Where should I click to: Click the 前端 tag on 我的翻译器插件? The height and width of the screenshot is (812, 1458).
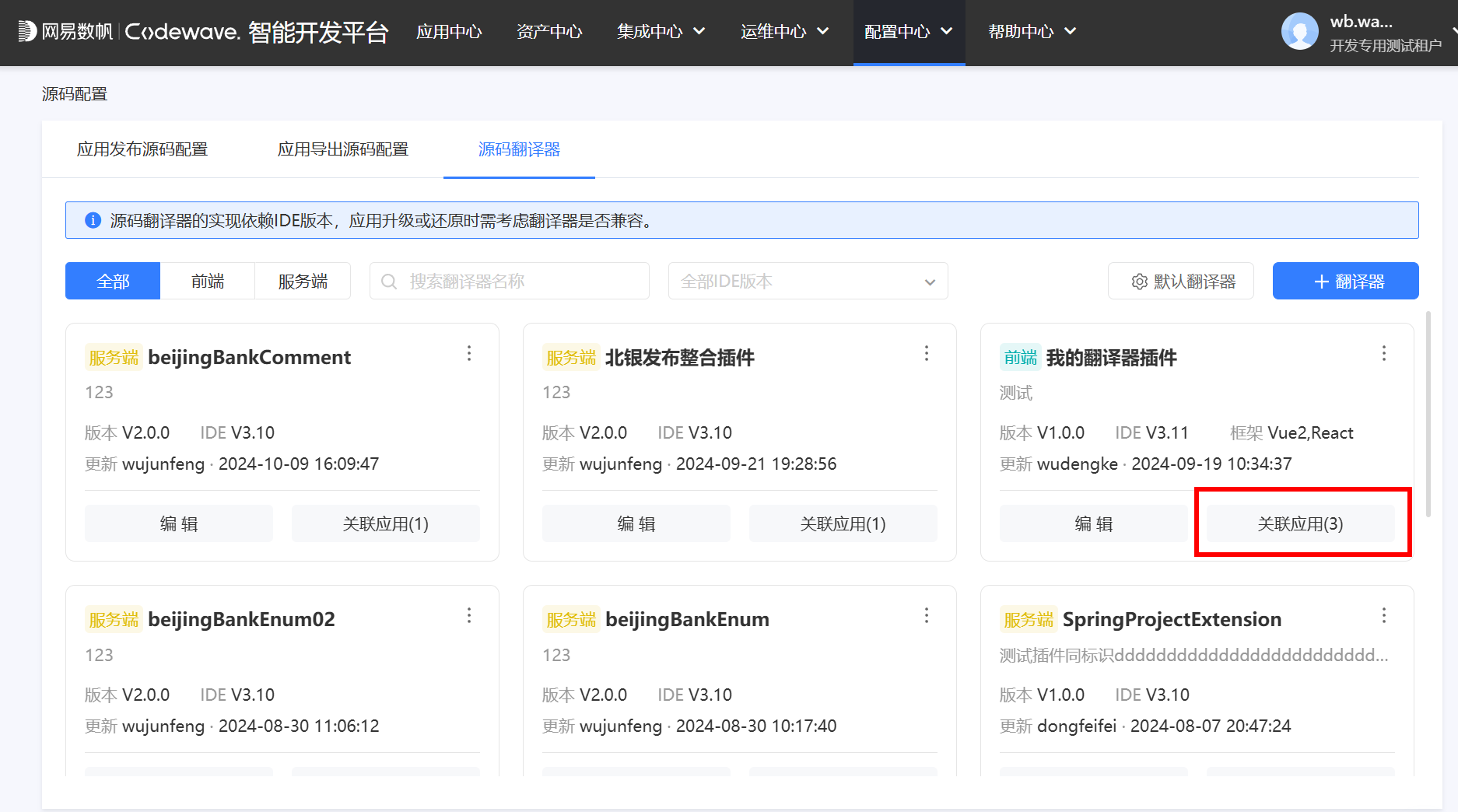[x=1020, y=358]
